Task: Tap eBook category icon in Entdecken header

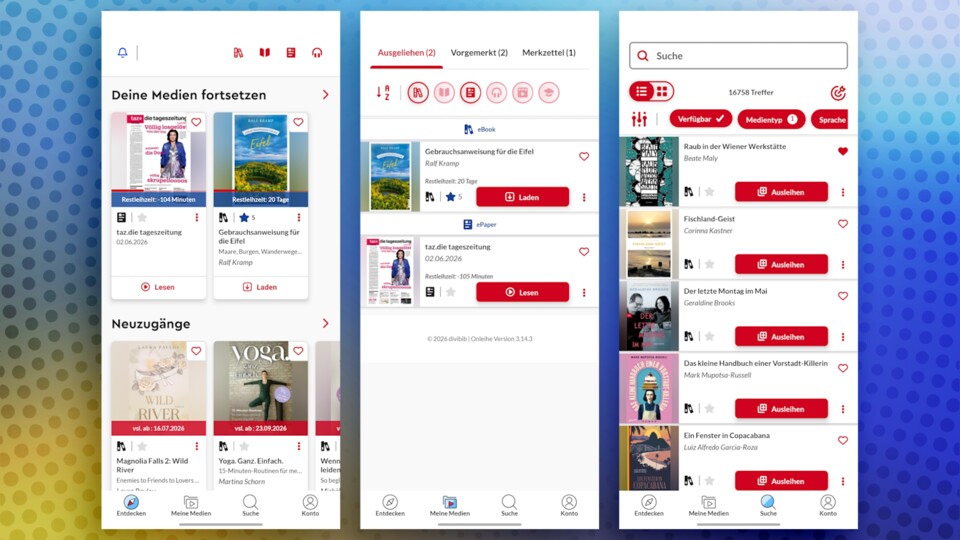Action: click(x=238, y=53)
